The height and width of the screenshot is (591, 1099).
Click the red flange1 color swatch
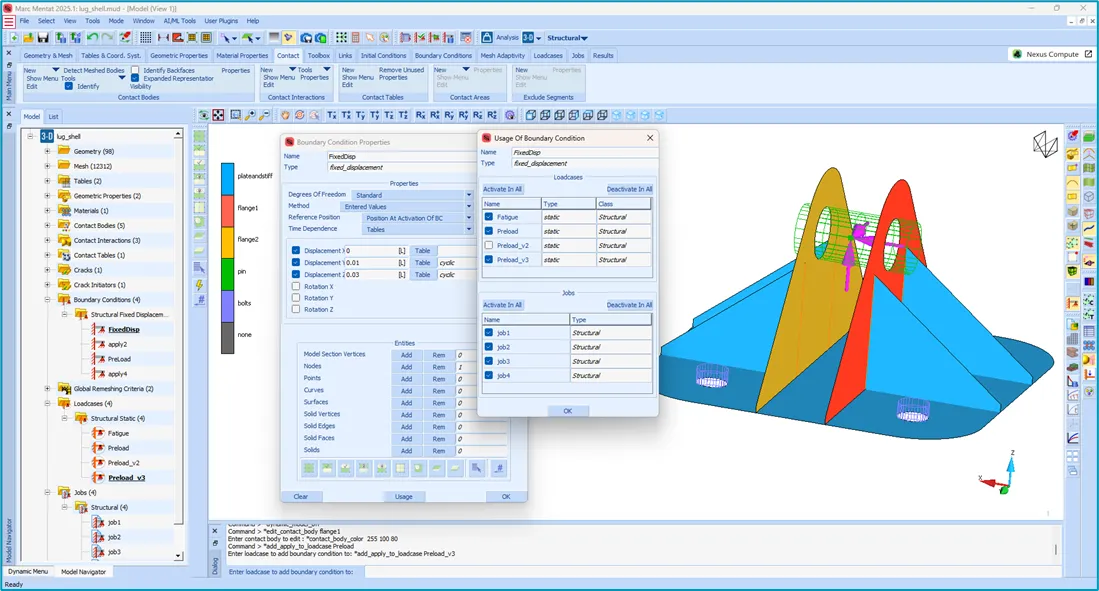pyautogui.click(x=228, y=208)
